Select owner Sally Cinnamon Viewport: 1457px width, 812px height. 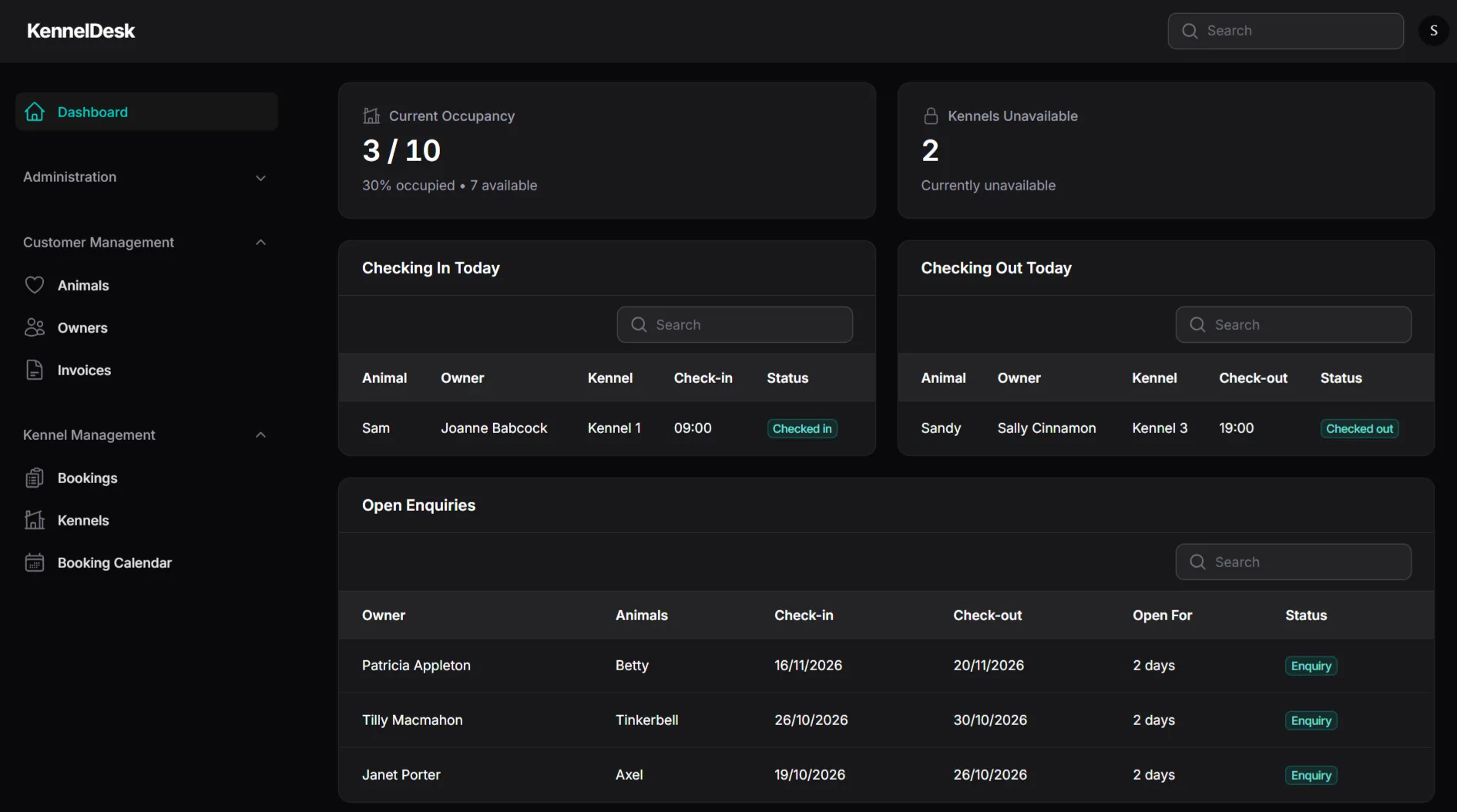coord(1046,428)
